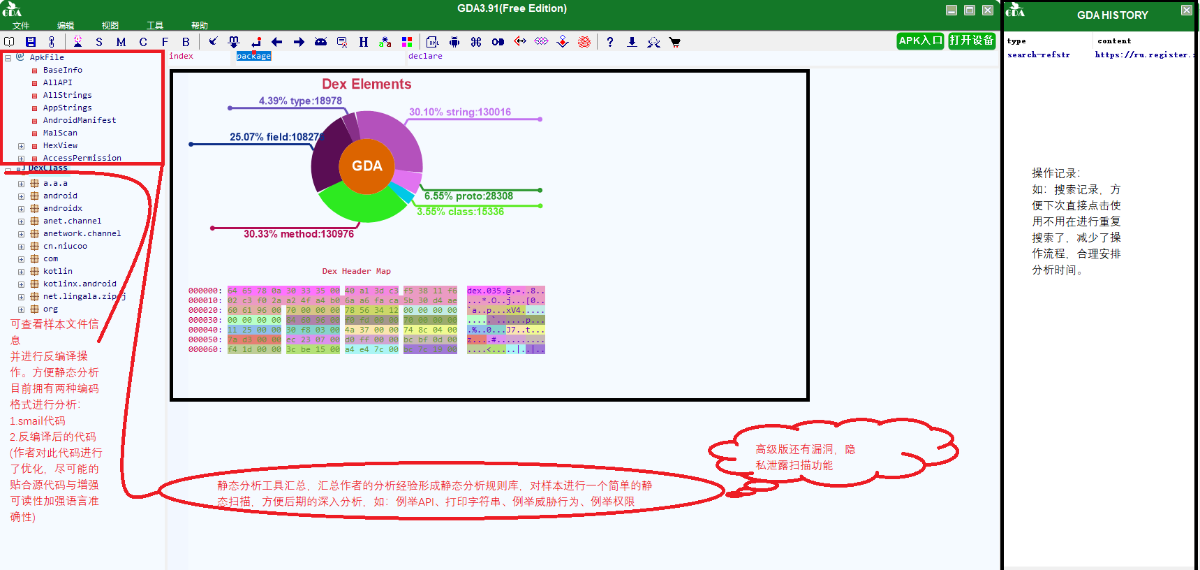
Task: Open the 视图 menu
Action: click(110, 25)
